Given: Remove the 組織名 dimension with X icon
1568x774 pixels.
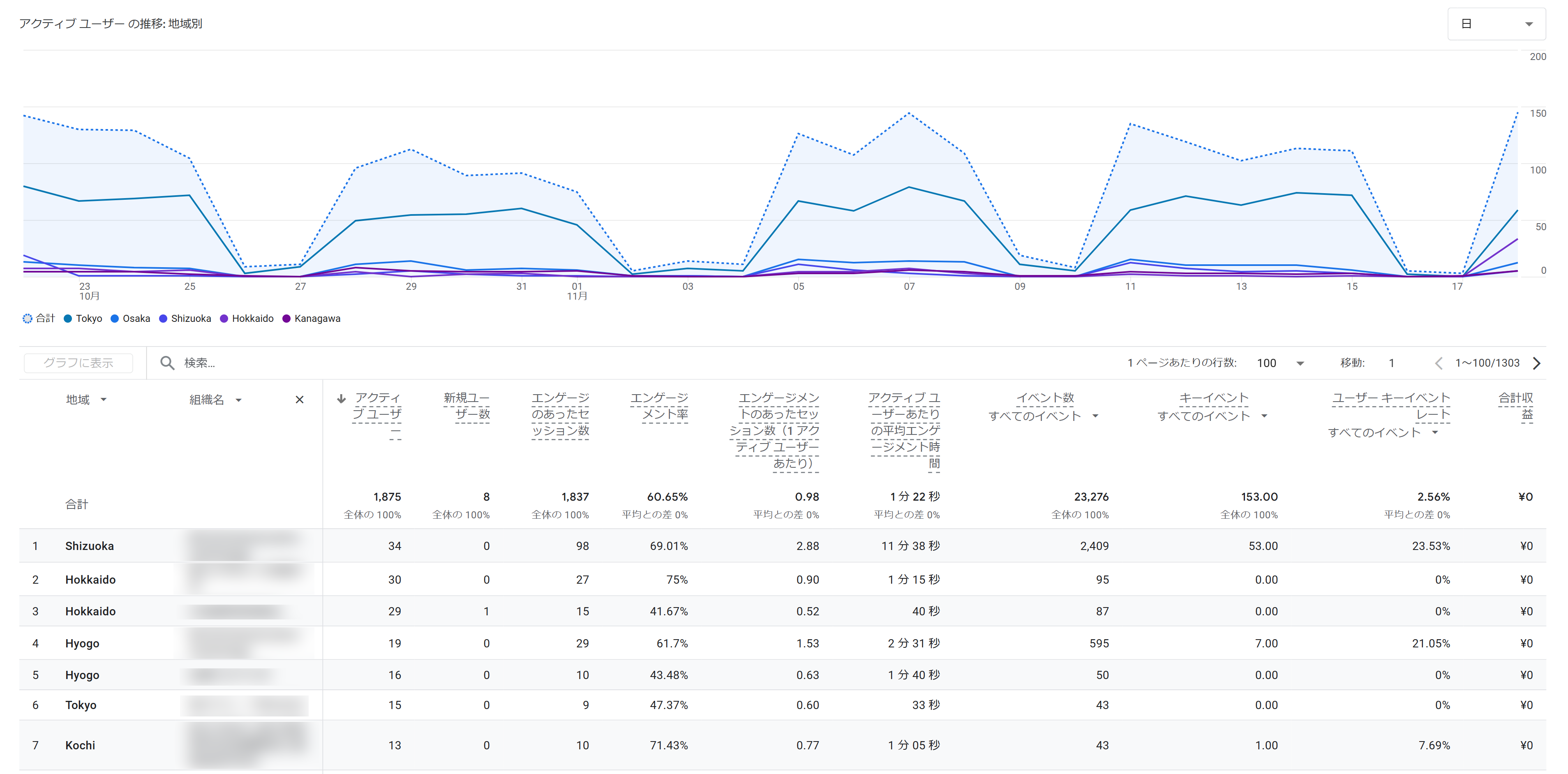Looking at the screenshot, I should click(x=300, y=400).
